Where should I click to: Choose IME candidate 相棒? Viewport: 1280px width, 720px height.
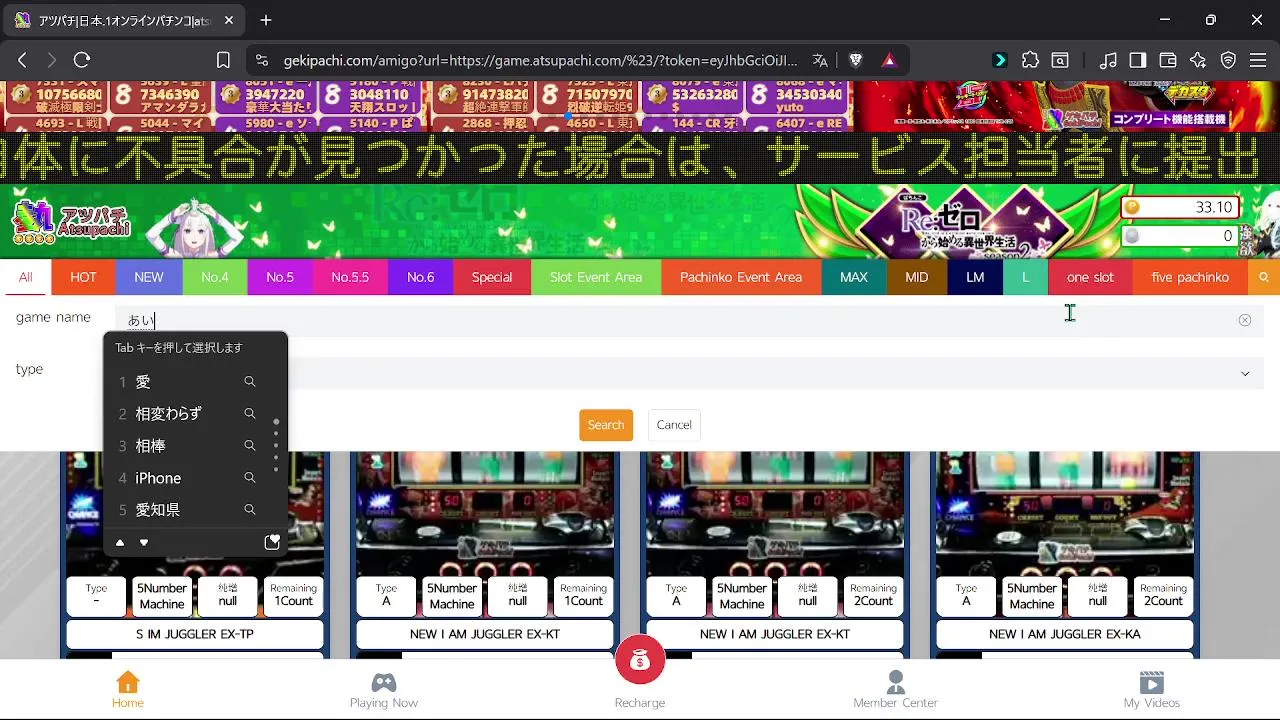click(151, 446)
